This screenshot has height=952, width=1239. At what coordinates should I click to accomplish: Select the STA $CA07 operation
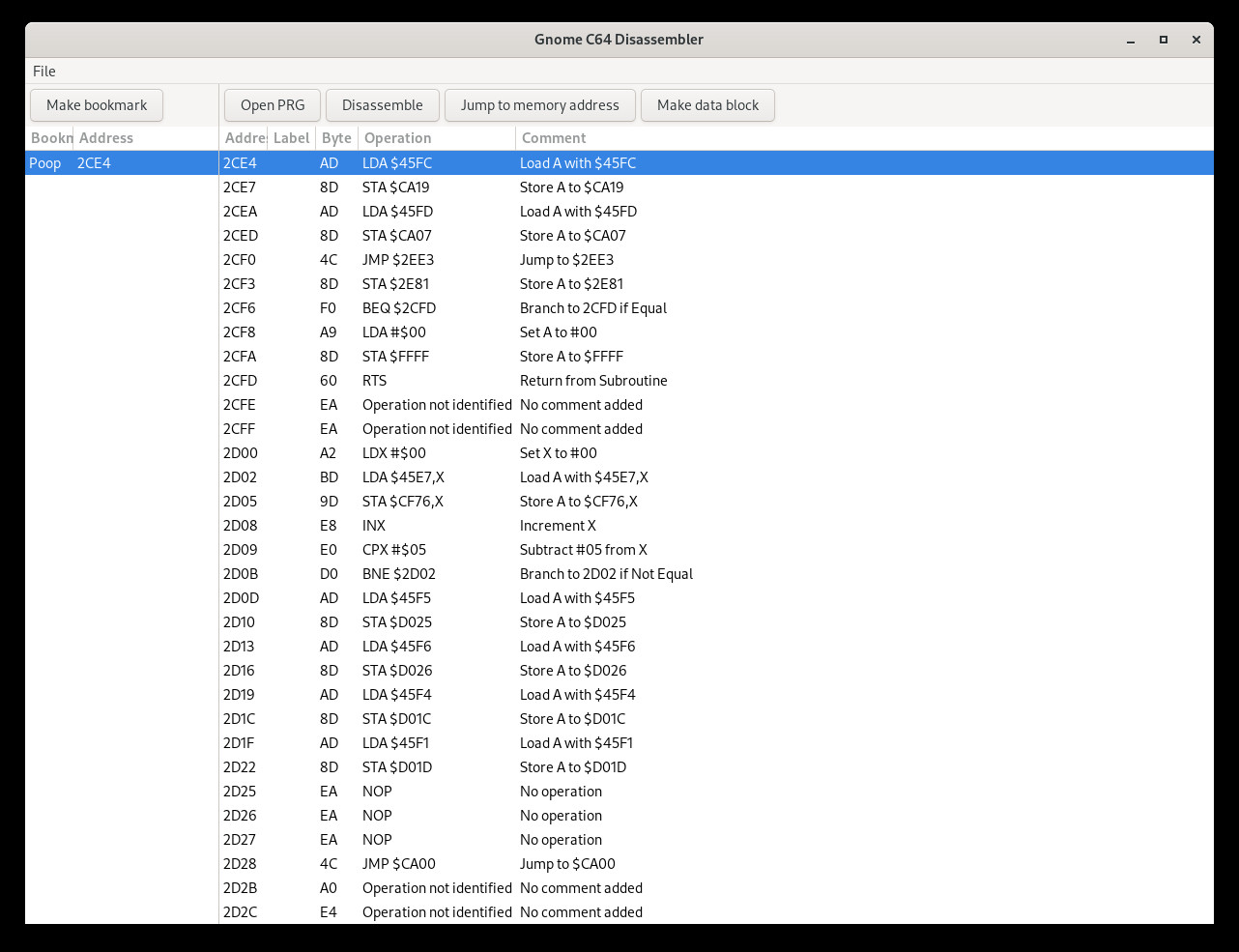pos(397,236)
